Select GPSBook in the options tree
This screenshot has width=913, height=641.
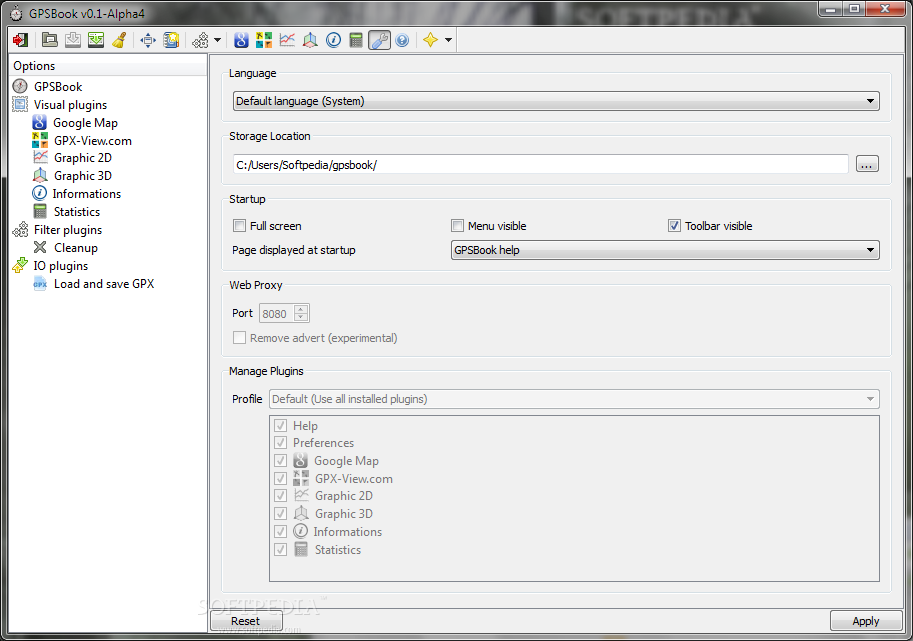[x=58, y=87]
